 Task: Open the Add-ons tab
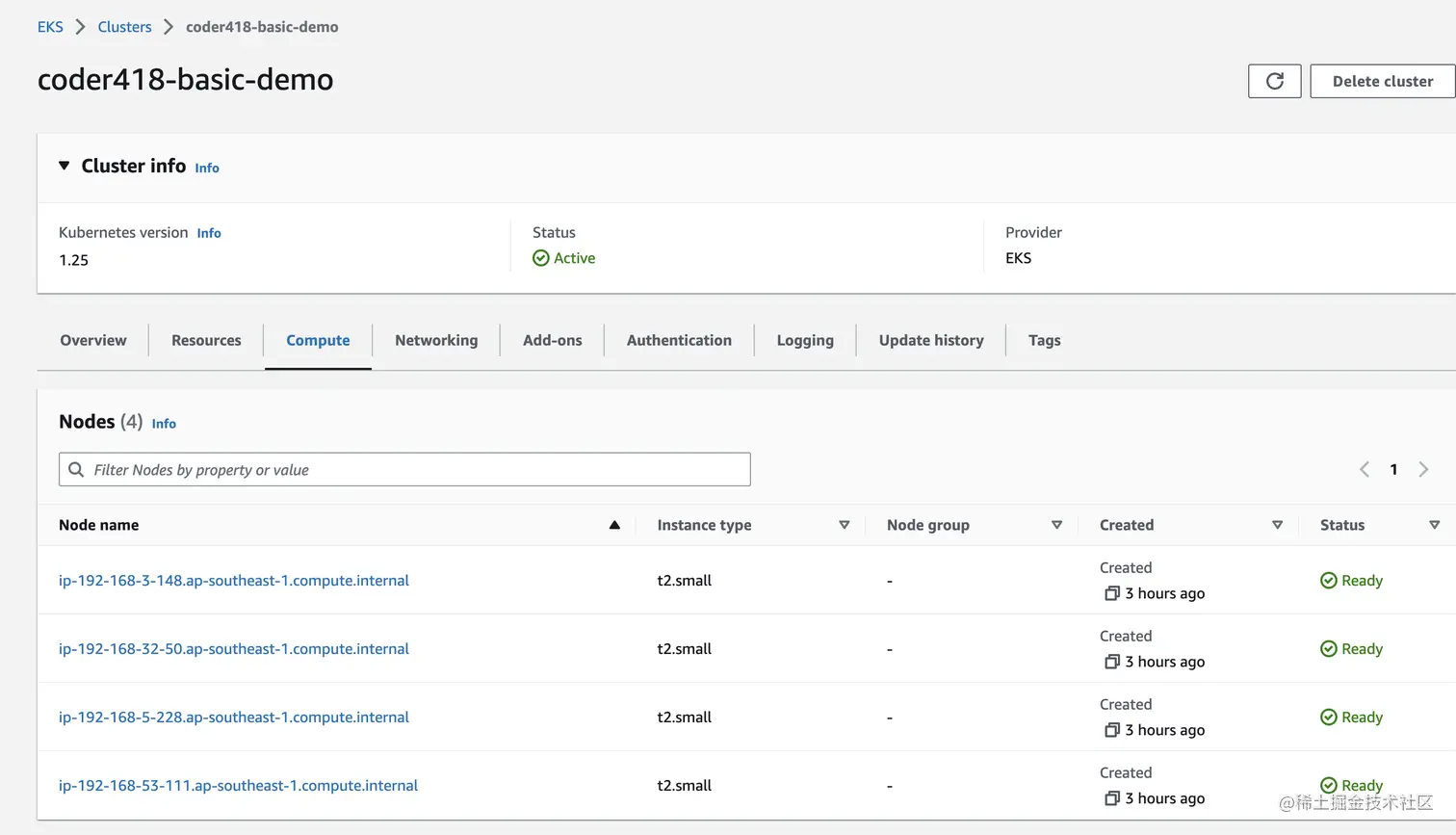(552, 340)
